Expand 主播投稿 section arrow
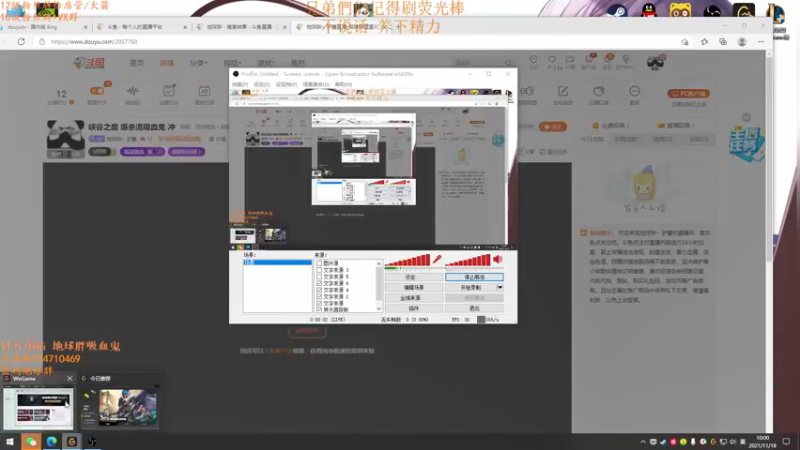This screenshot has width=800, height=450. [628, 126]
